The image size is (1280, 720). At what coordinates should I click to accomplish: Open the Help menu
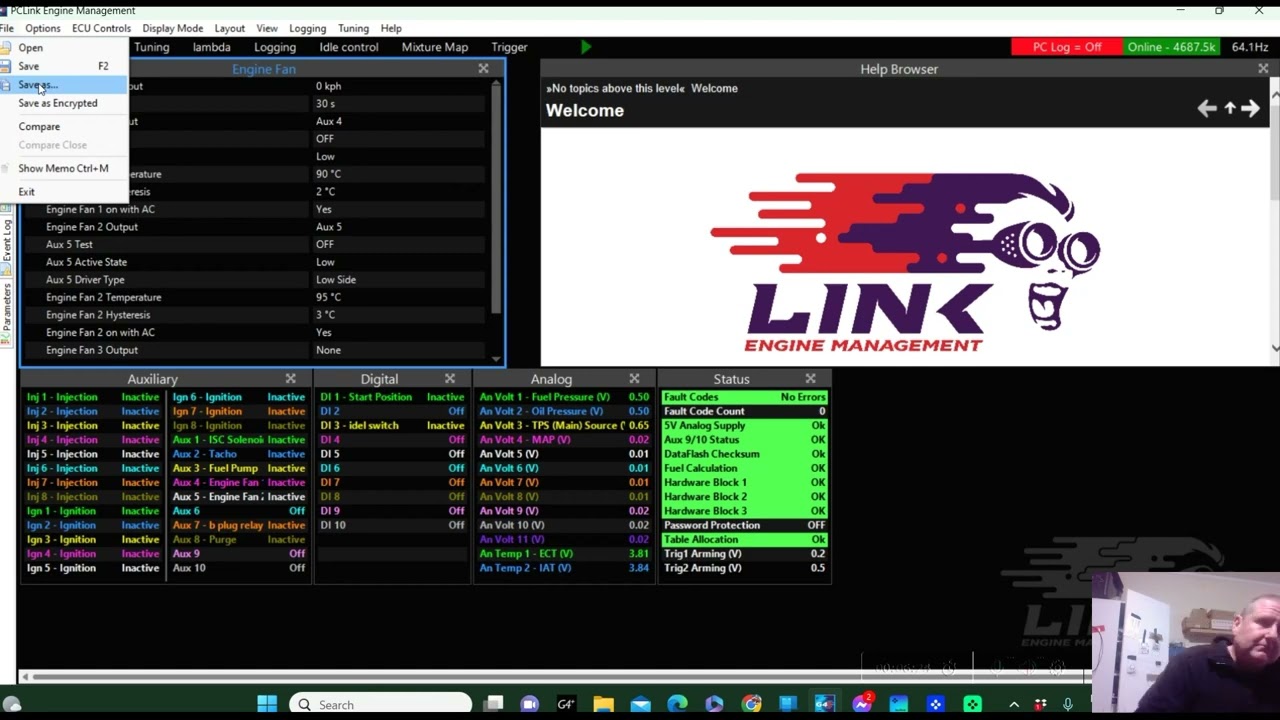[x=391, y=28]
